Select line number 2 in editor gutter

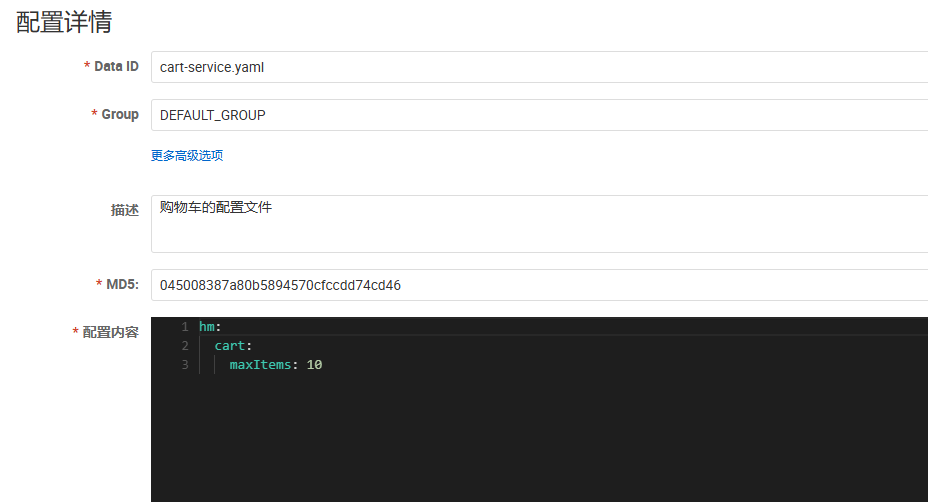[x=184, y=346]
